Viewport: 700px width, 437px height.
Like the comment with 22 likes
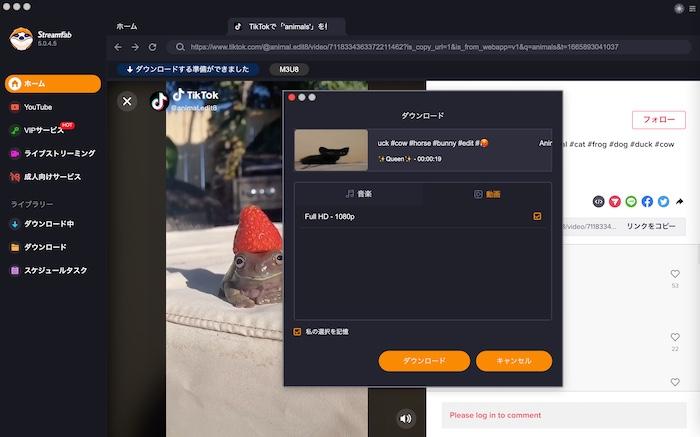[x=675, y=337]
